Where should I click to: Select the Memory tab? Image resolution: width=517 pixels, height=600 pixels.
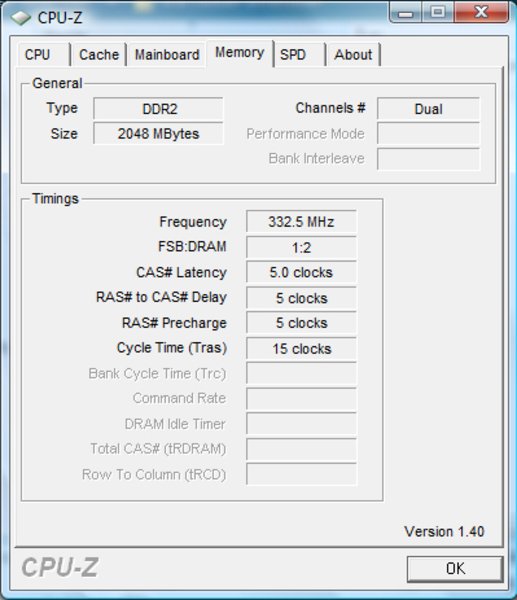point(240,53)
